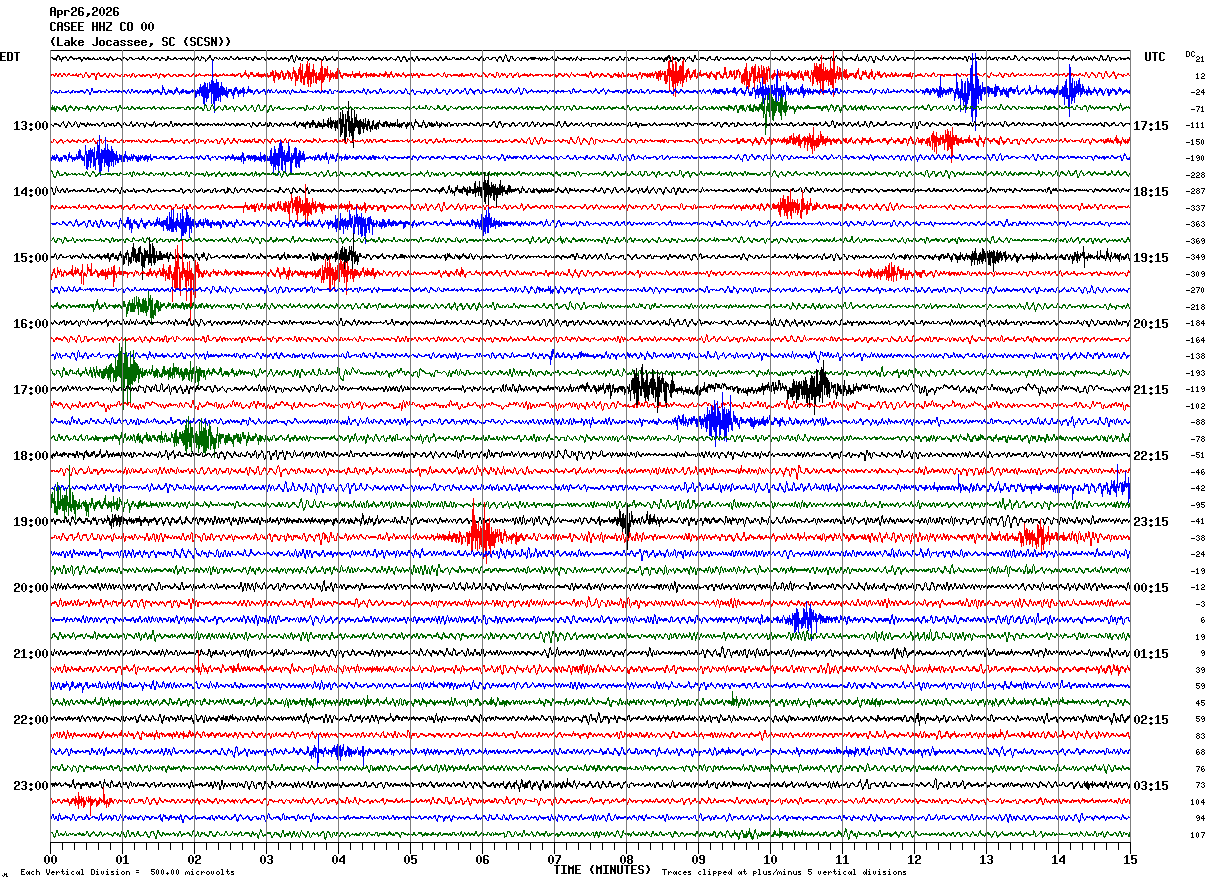Screen dimensions: 1210x886
Task: Click the minute "15" label on time axis
Action: coord(1130,859)
